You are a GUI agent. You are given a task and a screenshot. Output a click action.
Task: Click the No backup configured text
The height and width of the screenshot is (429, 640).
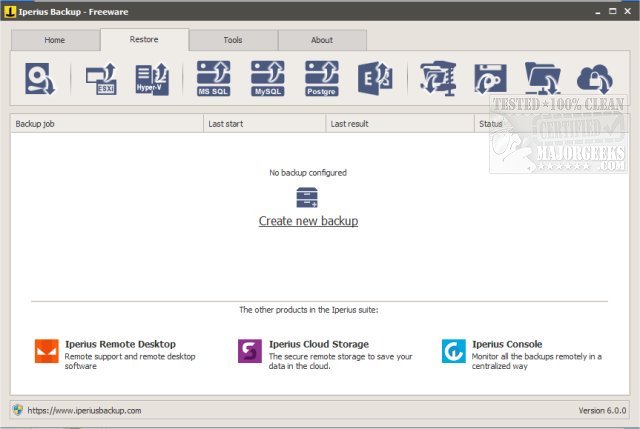tap(308, 173)
